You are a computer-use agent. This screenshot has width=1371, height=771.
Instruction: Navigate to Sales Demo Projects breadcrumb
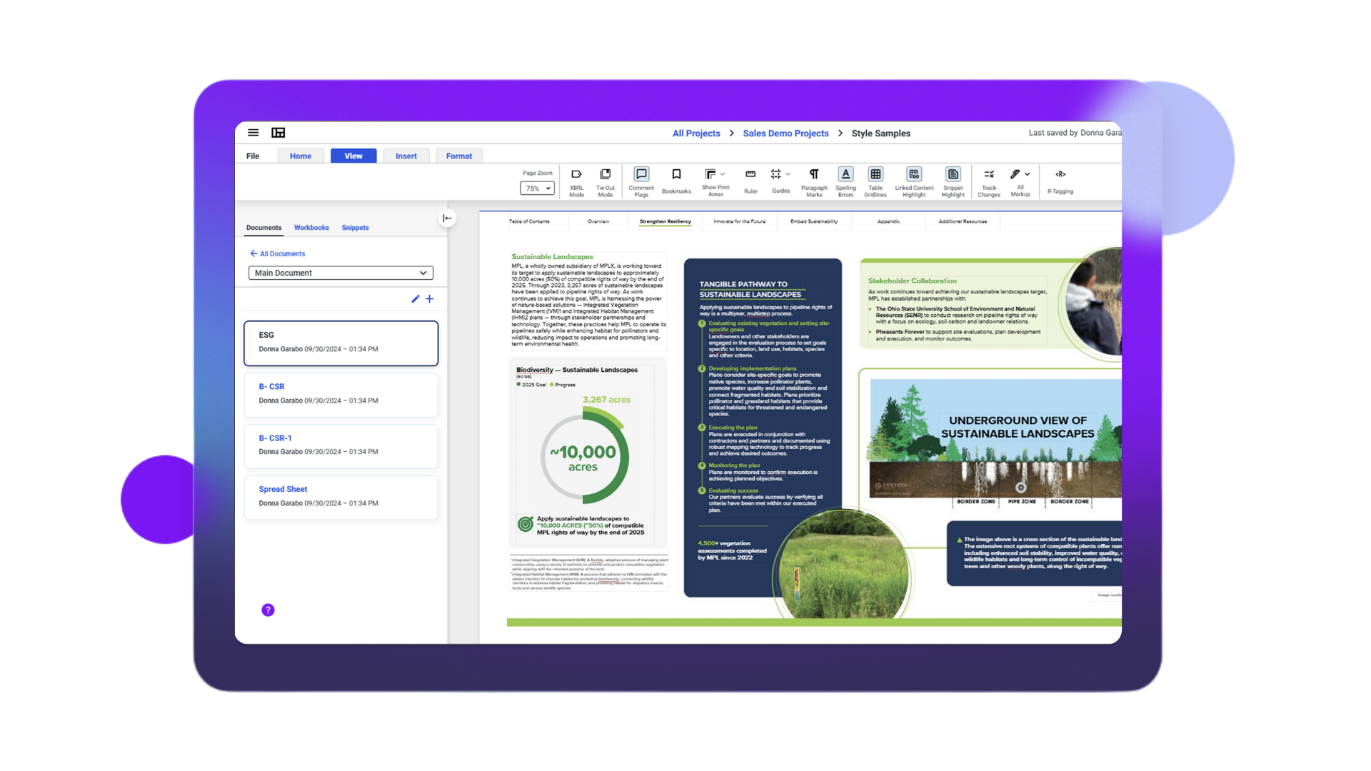785,133
